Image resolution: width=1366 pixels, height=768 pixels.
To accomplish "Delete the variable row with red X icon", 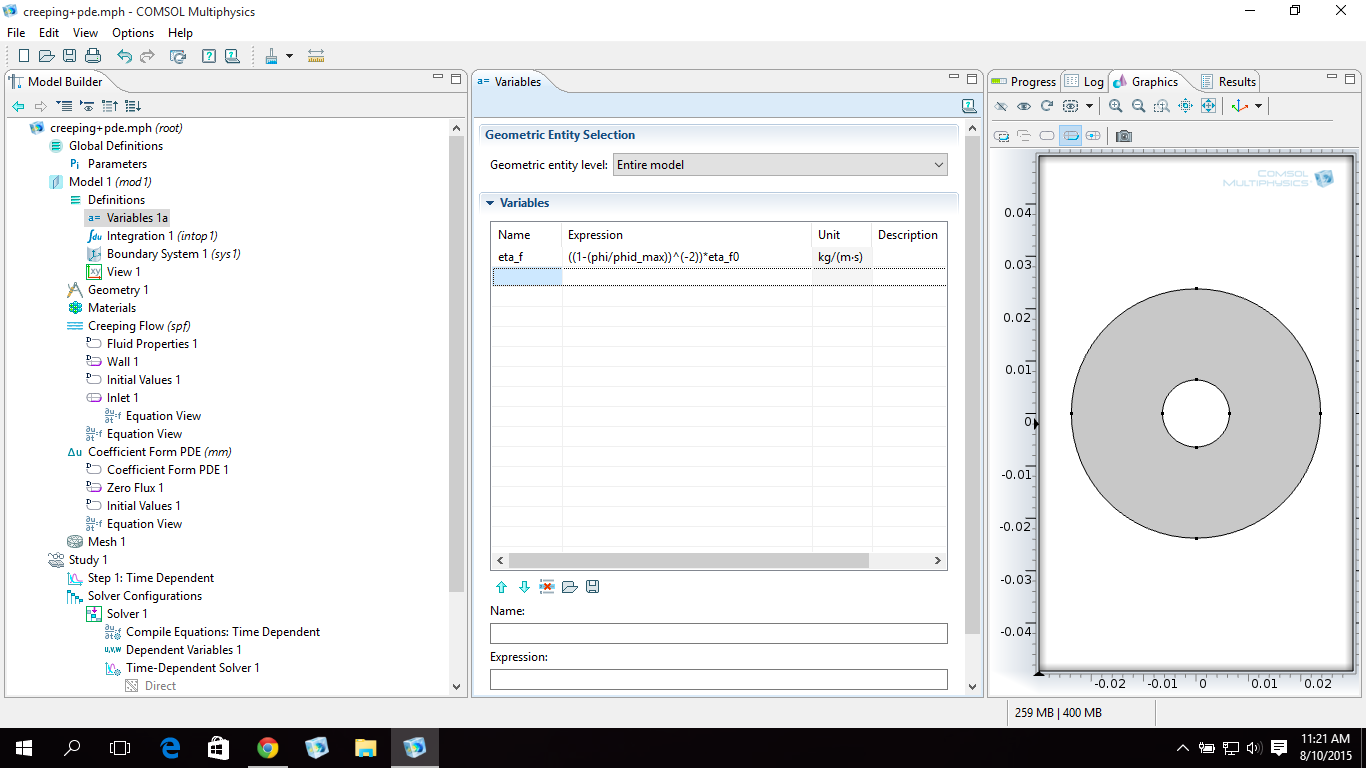I will (547, 587).
